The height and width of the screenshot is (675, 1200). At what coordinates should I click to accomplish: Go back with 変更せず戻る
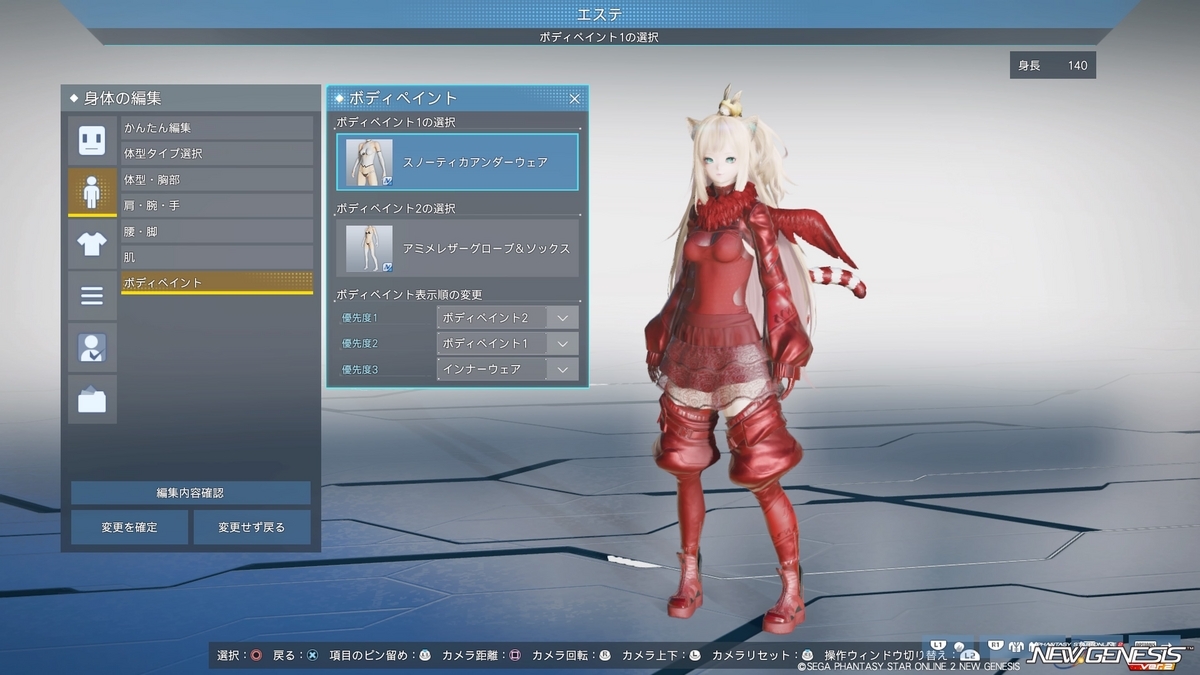pyautogui.click(x=252, y=527)
